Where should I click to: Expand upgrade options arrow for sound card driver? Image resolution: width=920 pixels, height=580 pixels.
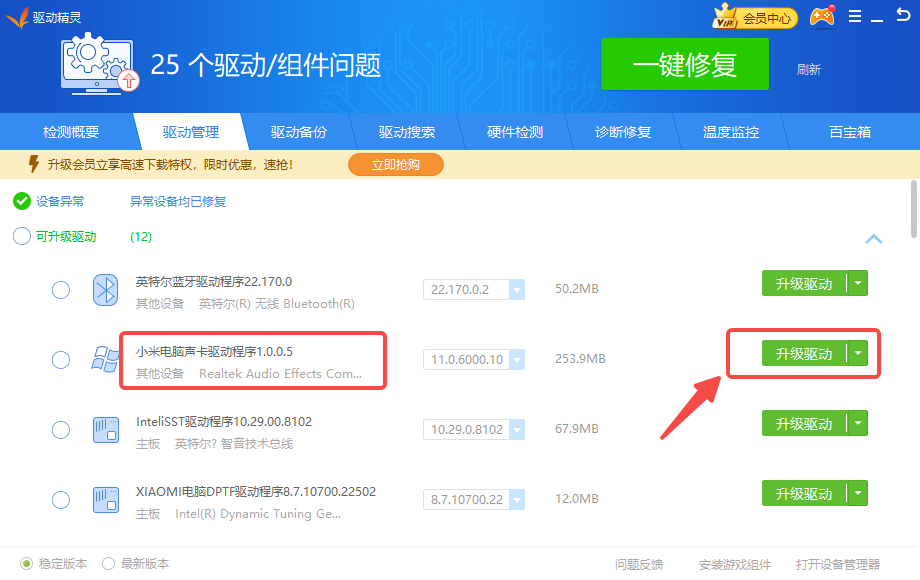[x=858, y=353]
